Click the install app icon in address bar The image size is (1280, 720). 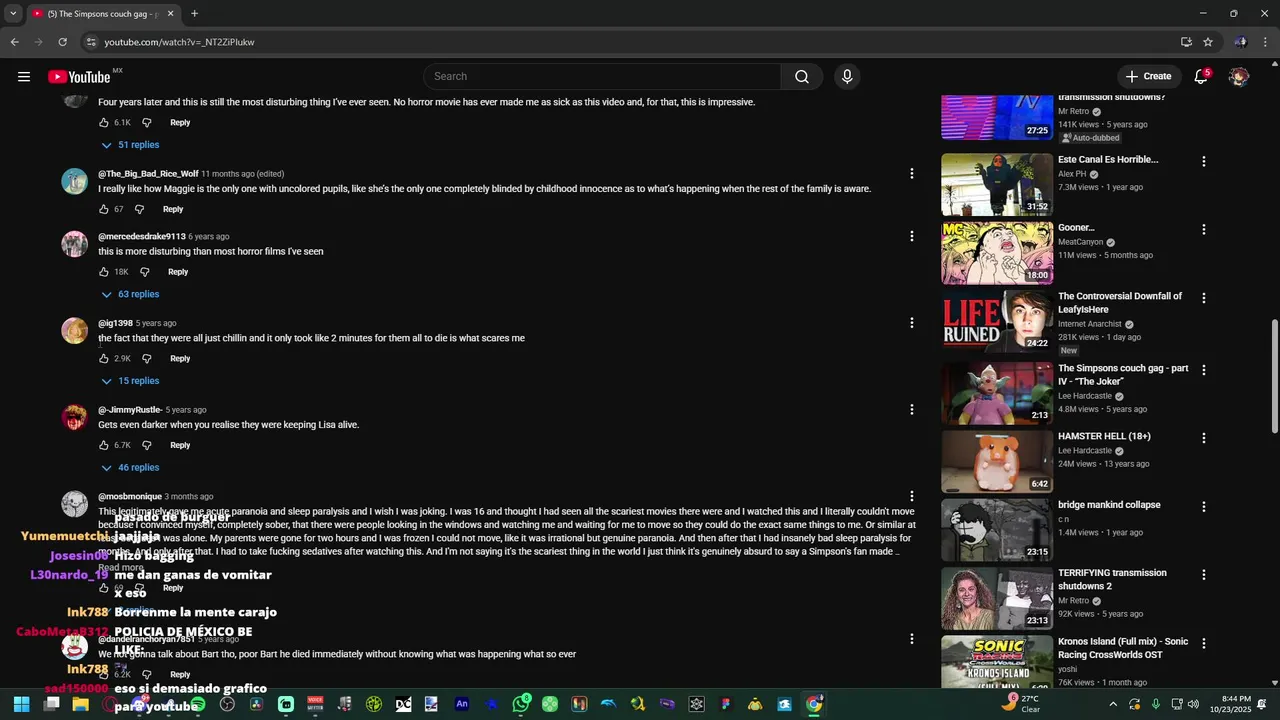[1186, 42]
